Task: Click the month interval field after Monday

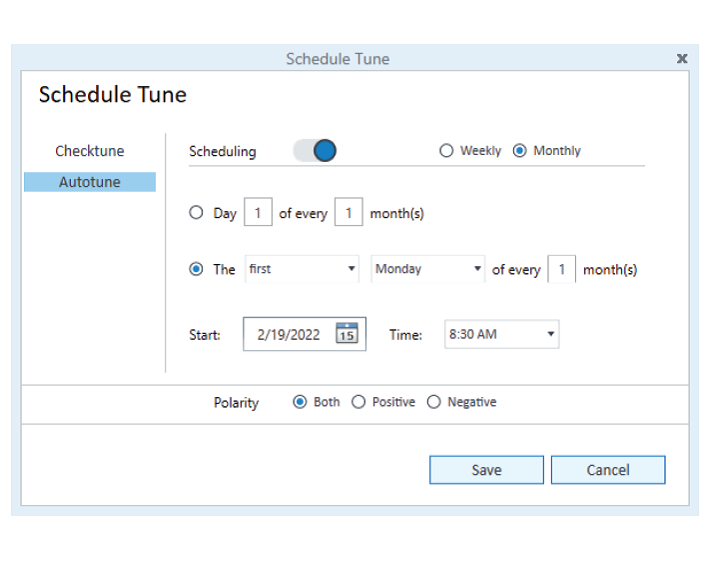Action: [561, 269]
